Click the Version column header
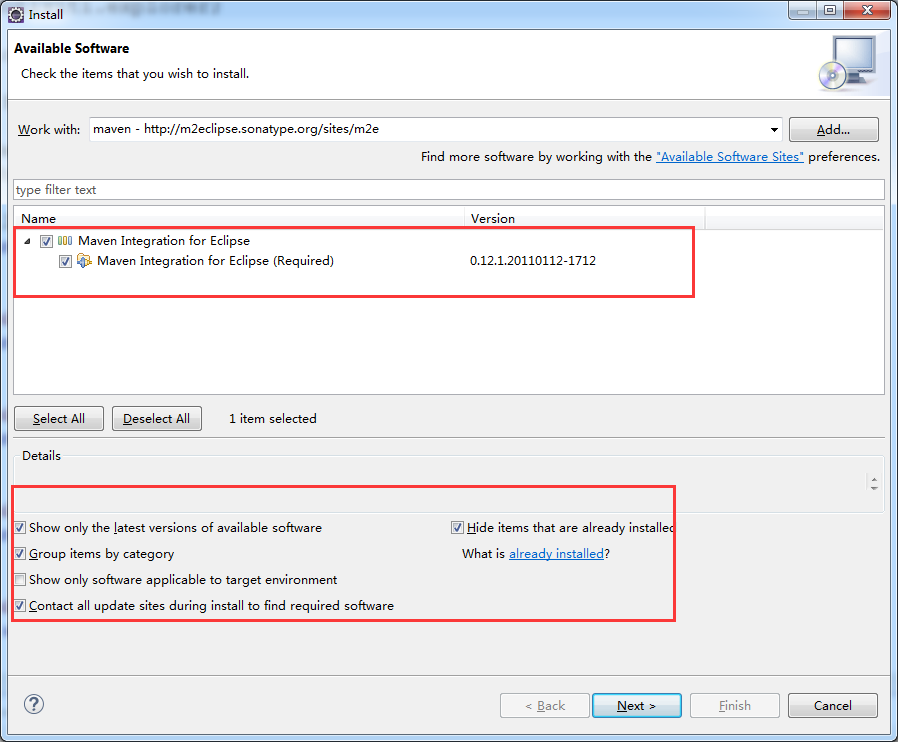This screenshot has width=898, height=742. pos(584,219)
